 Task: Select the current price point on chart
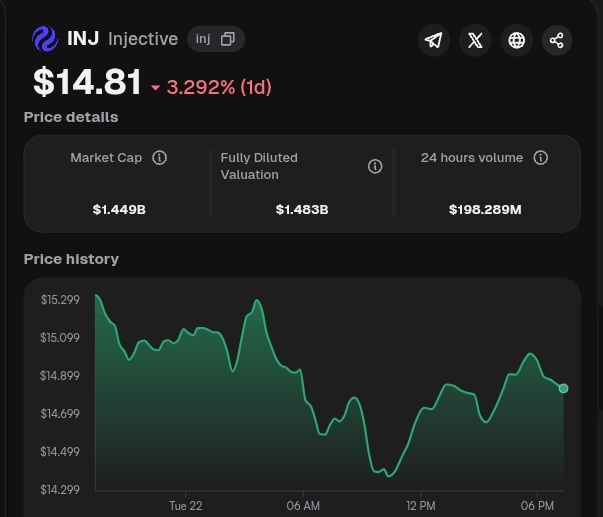pyautogui.click(x=563, y=389)
